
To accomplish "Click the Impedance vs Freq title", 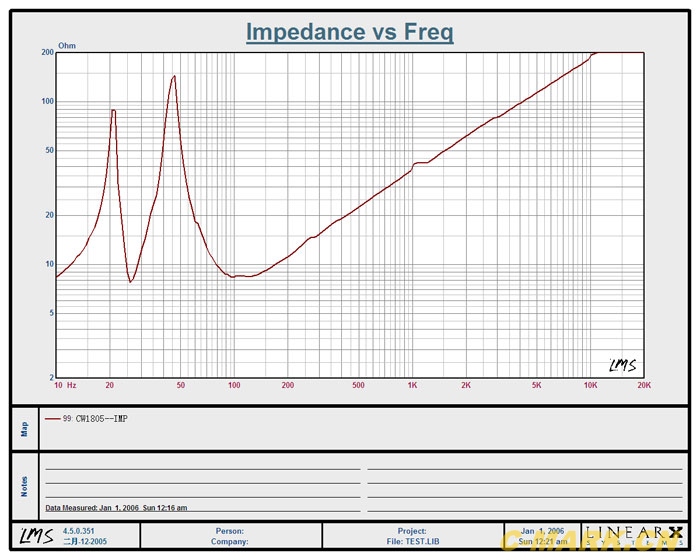I will click(349, 32).
